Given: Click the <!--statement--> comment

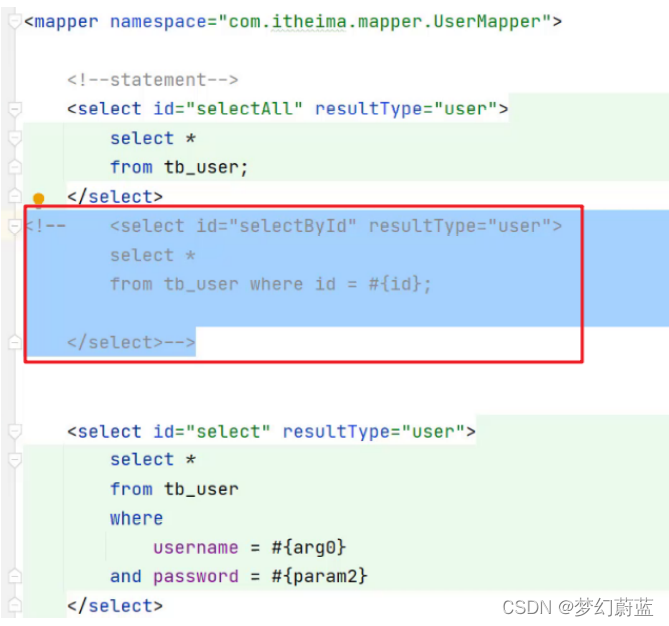Looking at the screenshot, I should pos(153,80).
